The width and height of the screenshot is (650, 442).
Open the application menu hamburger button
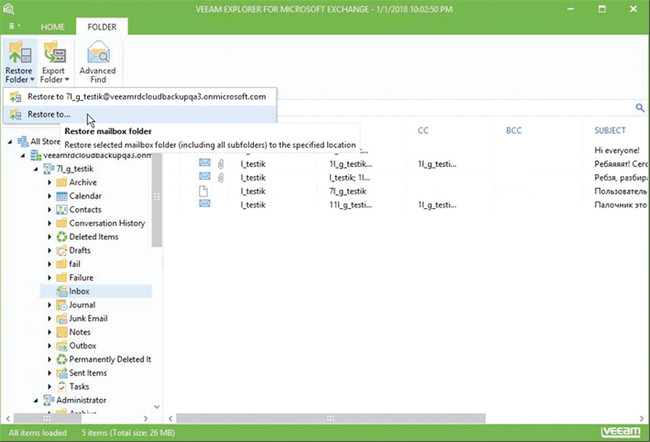(14, 26)
